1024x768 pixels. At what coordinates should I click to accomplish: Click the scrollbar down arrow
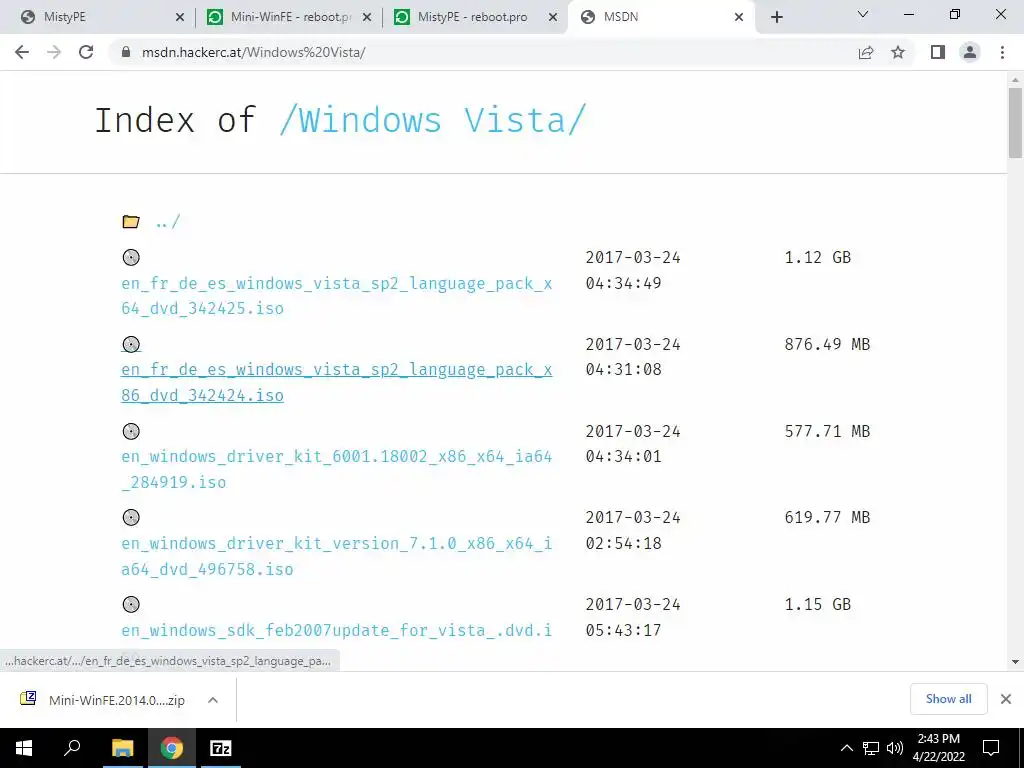1015,662
